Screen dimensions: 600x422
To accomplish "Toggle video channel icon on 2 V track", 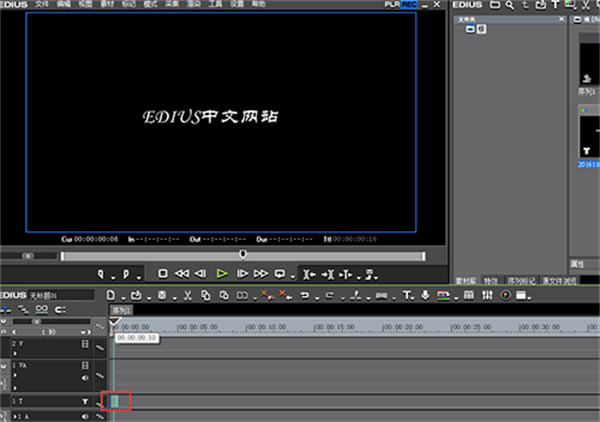I will [x=85, y=344].
